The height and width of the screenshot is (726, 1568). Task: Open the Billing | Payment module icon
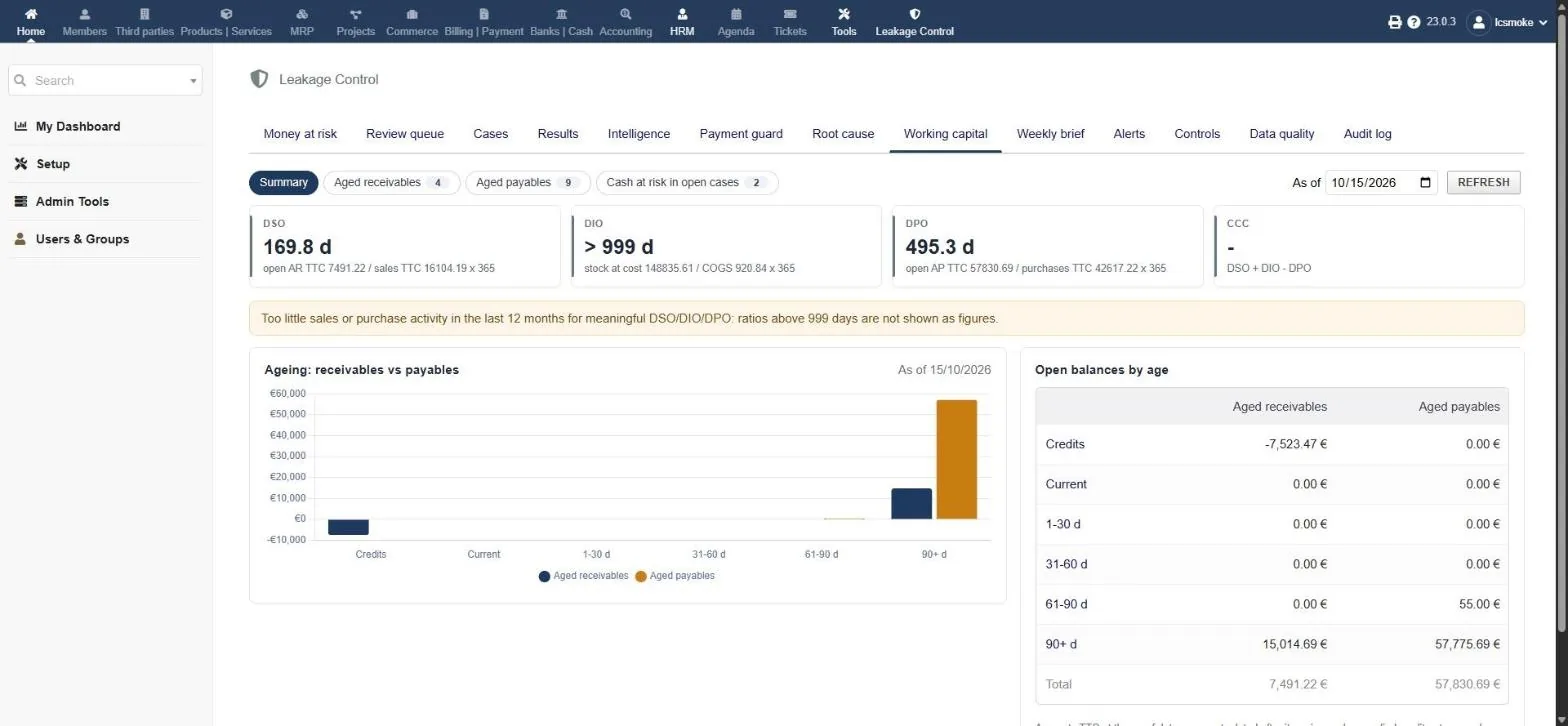[484, 14]
